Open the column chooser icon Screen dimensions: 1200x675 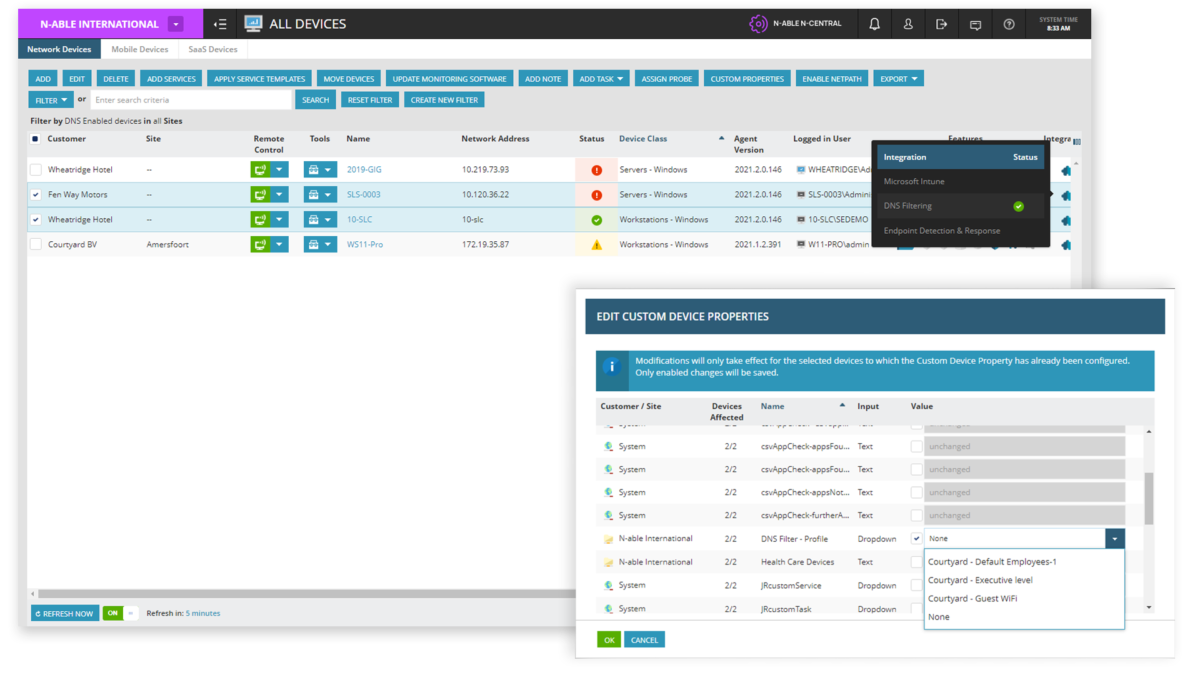pos(1077,141)
